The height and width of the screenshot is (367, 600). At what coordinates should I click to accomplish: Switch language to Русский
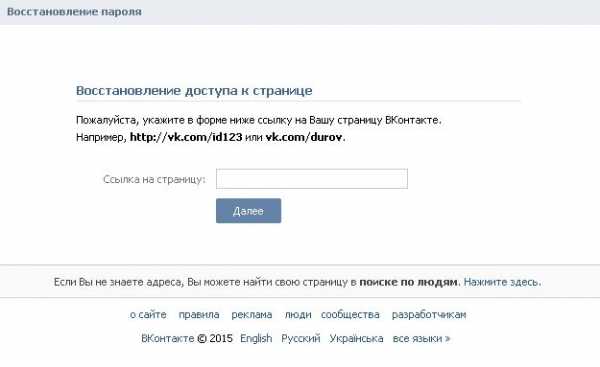click(301, 338)
